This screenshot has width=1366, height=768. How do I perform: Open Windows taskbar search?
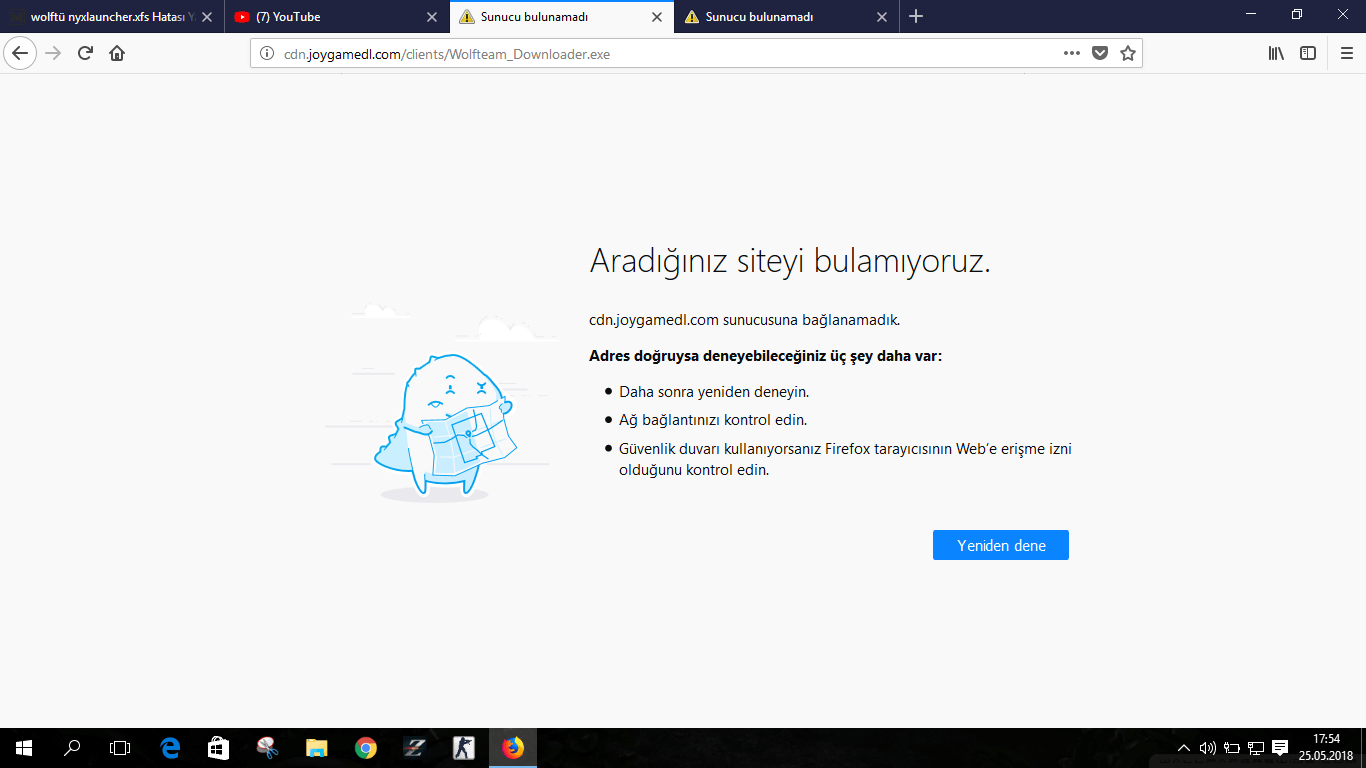pos(72,748)
